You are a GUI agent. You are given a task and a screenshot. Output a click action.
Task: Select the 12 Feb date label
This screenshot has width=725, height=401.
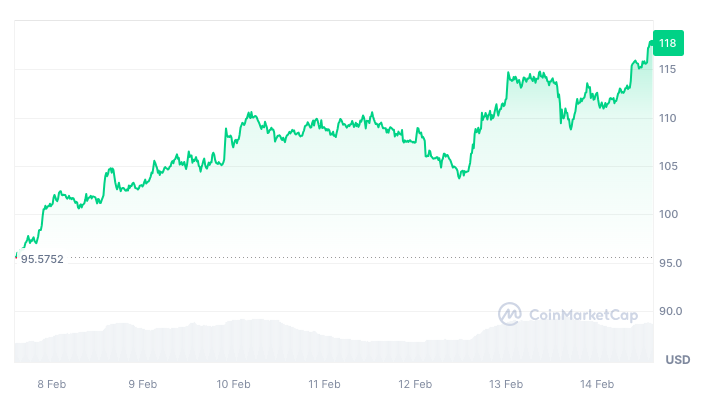click(x=415, y=384)
